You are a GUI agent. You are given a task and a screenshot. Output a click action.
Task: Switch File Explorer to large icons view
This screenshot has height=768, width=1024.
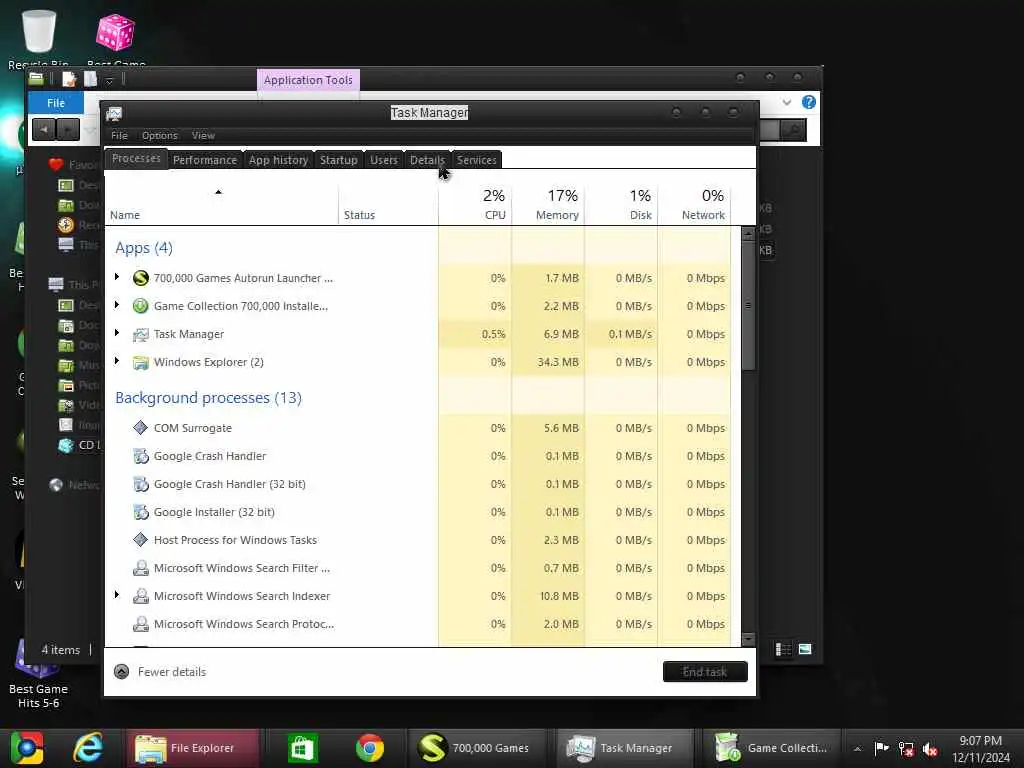[805, 649]
